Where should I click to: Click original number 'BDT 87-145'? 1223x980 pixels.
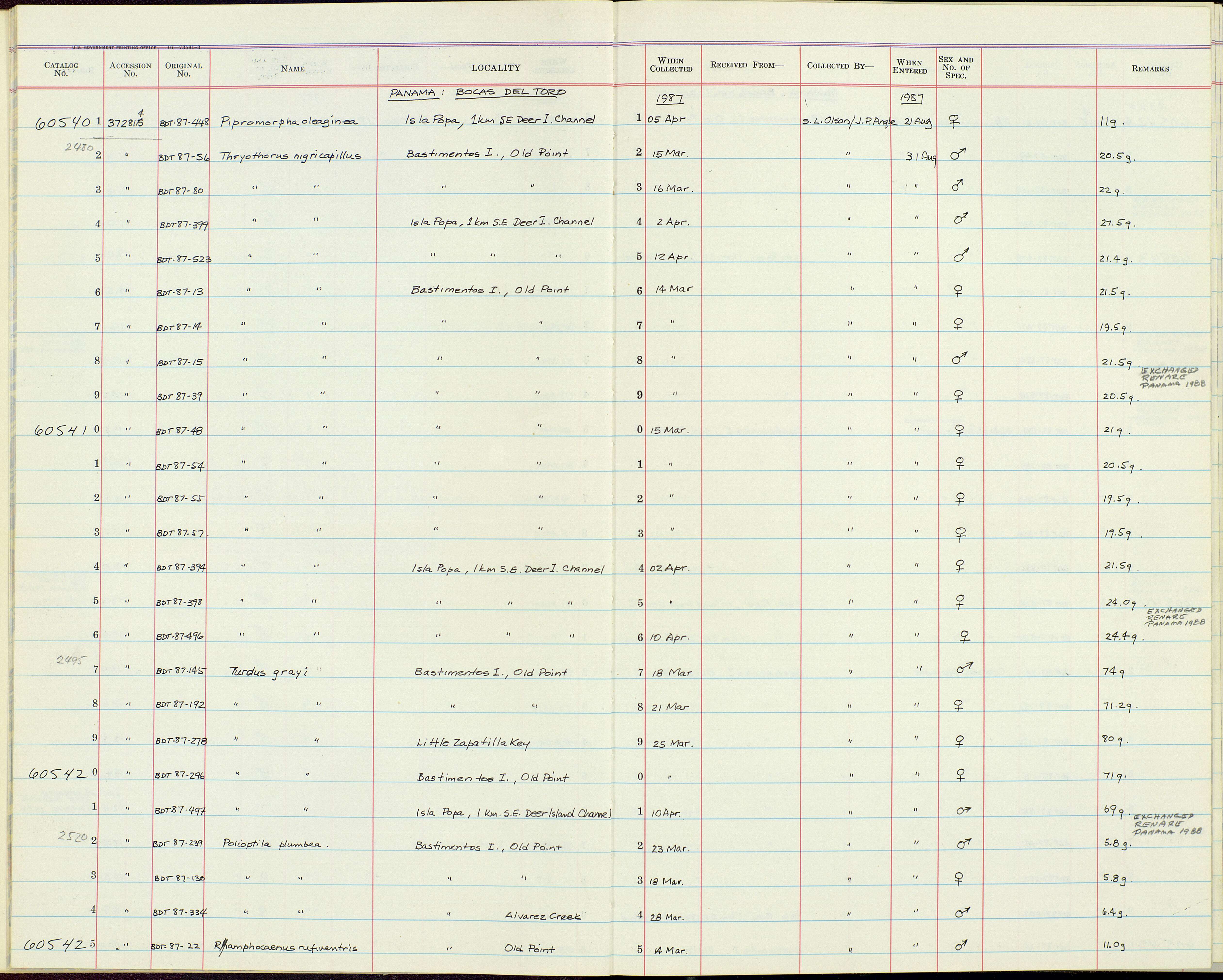180,671
